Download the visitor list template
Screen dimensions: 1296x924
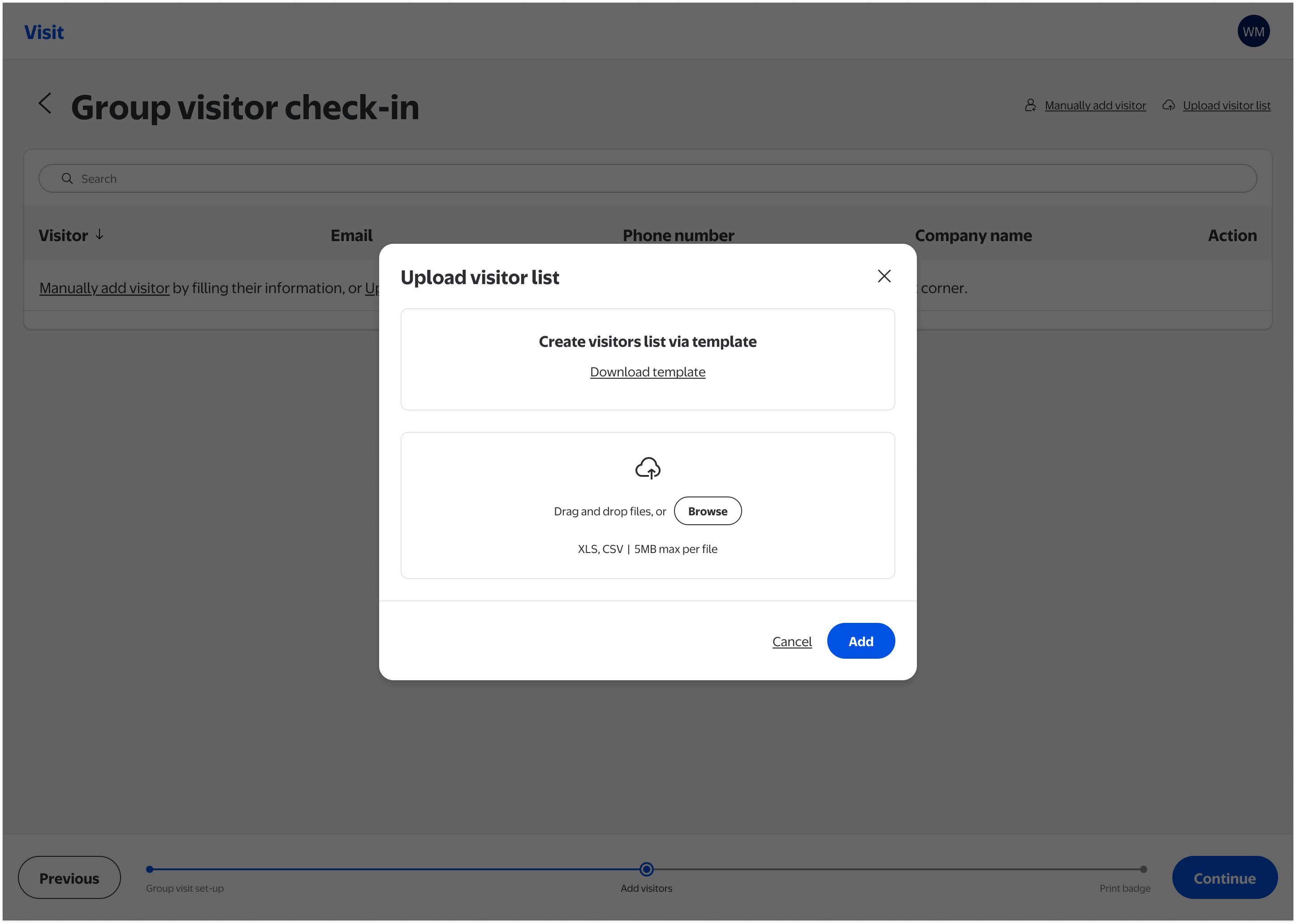coord(648,371)
